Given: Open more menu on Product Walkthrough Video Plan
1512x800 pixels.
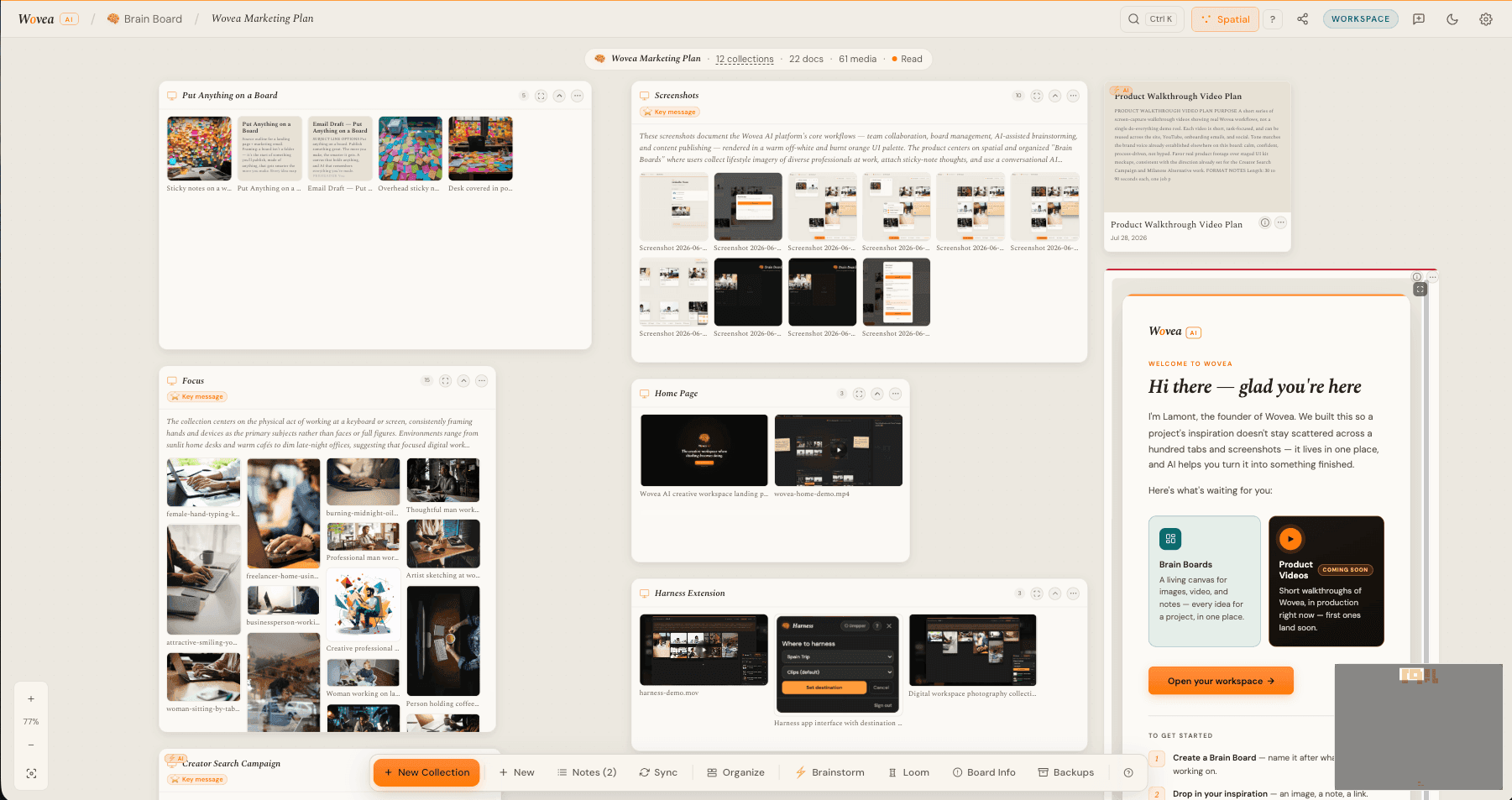Looking at the screenshot, I should pyautogui.click(x=1280, y=222).
